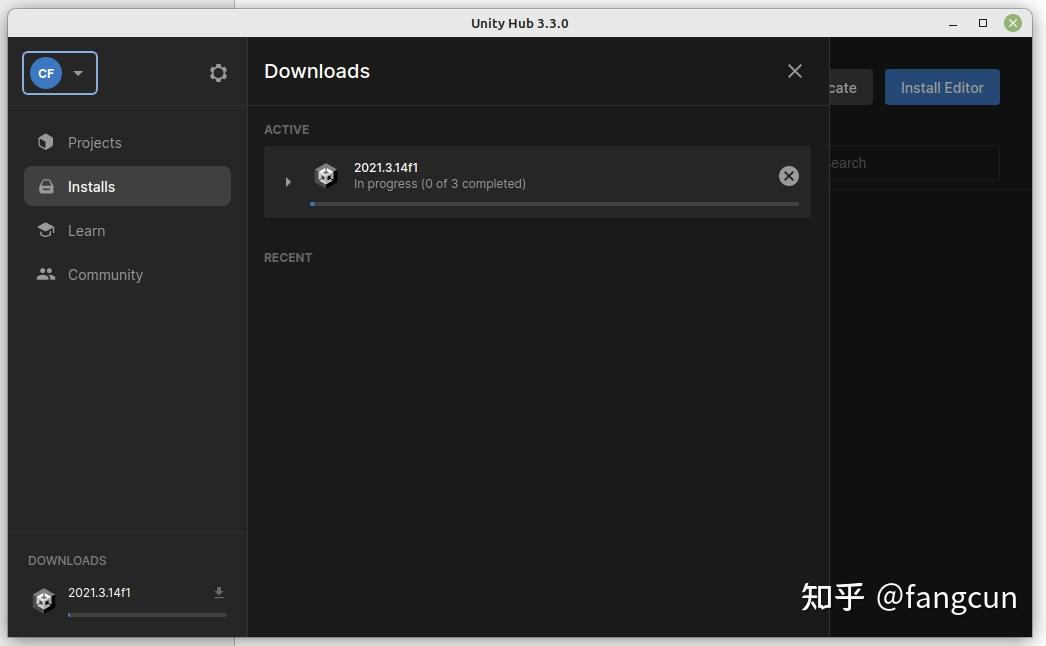Click the Unity cube icon in bottom DOWNLOADS area
Viewport: 1046px width, 646px height.
click(x=43, y=600)
